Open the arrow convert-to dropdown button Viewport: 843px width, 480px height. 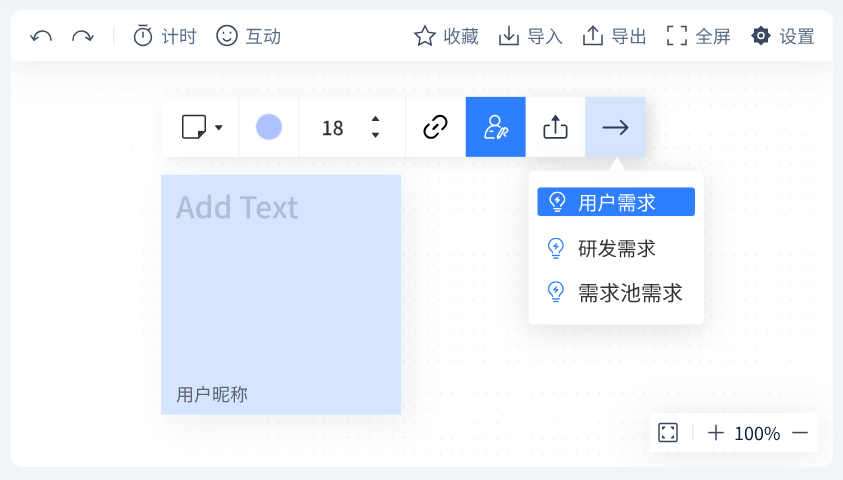(616, 127)
